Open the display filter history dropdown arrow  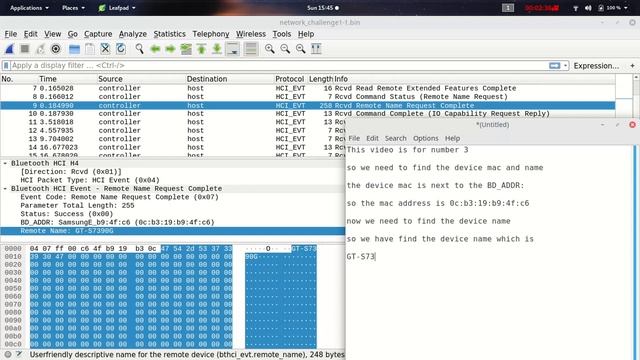565,65
